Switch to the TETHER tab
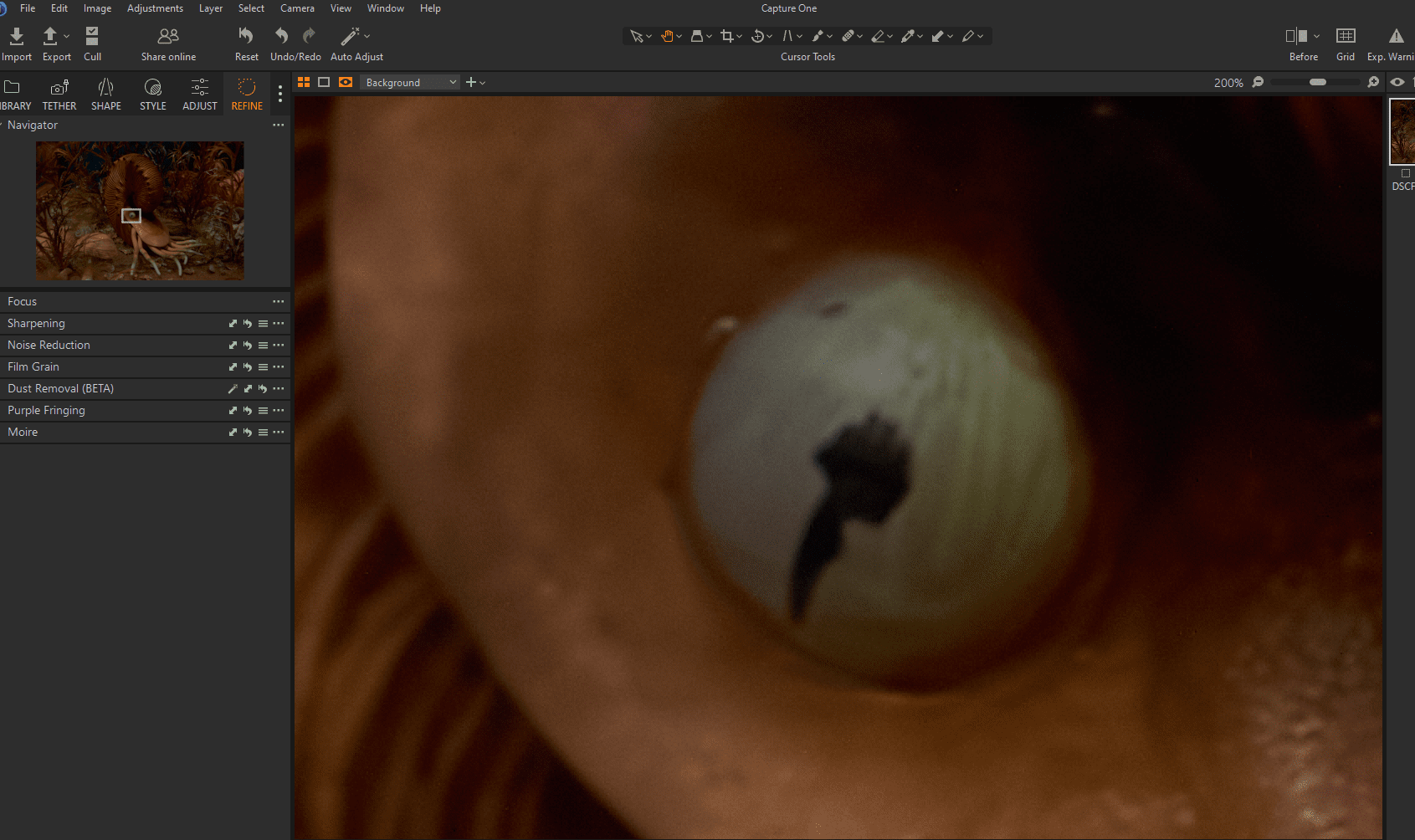Viewport: 1415px width, 840px height. [59, 95]
